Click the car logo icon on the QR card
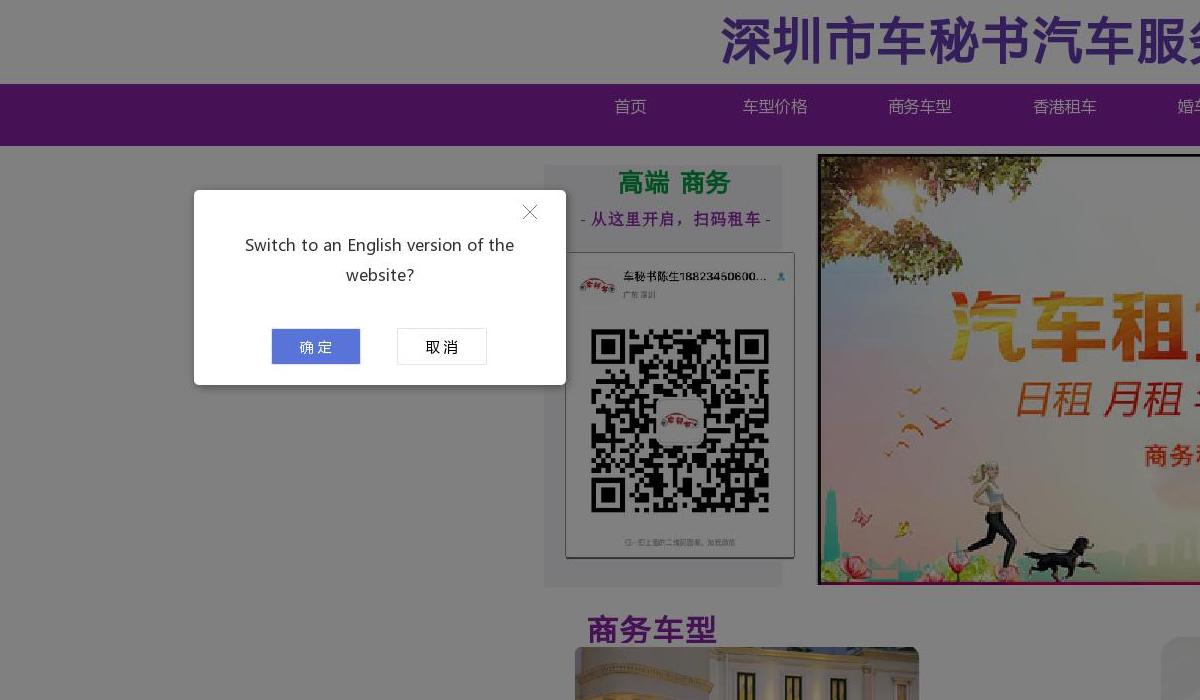This screenshot has height=700, width=1200. coord(598,285)
